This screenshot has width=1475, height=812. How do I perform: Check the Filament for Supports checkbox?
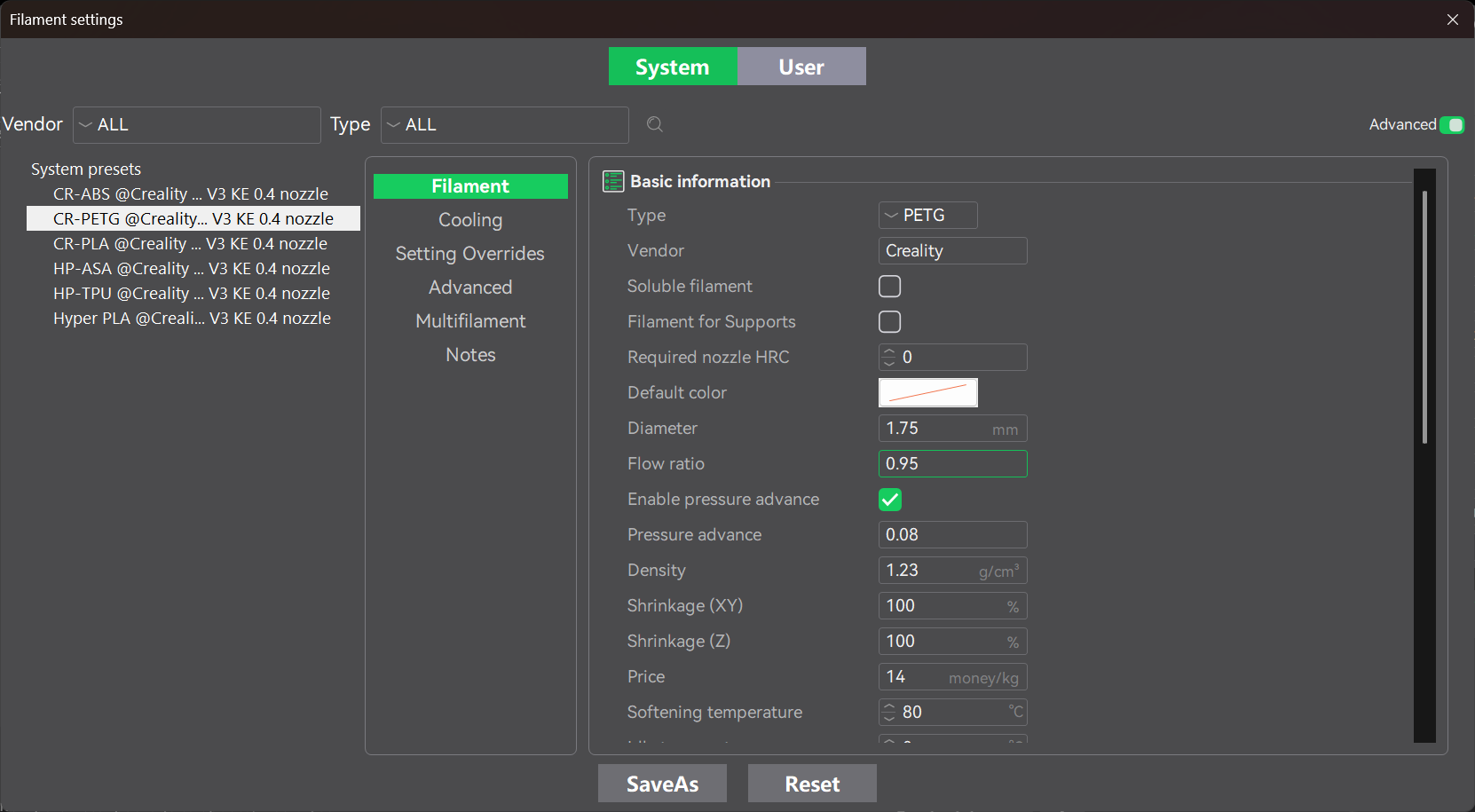(889, 321)
